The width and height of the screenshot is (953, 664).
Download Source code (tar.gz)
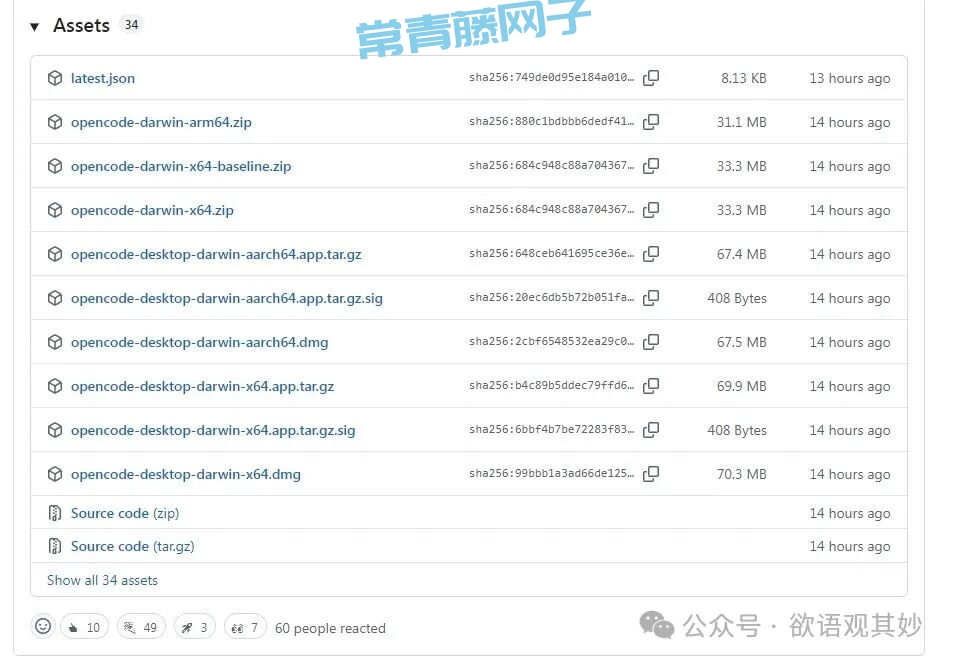(132, 546)
